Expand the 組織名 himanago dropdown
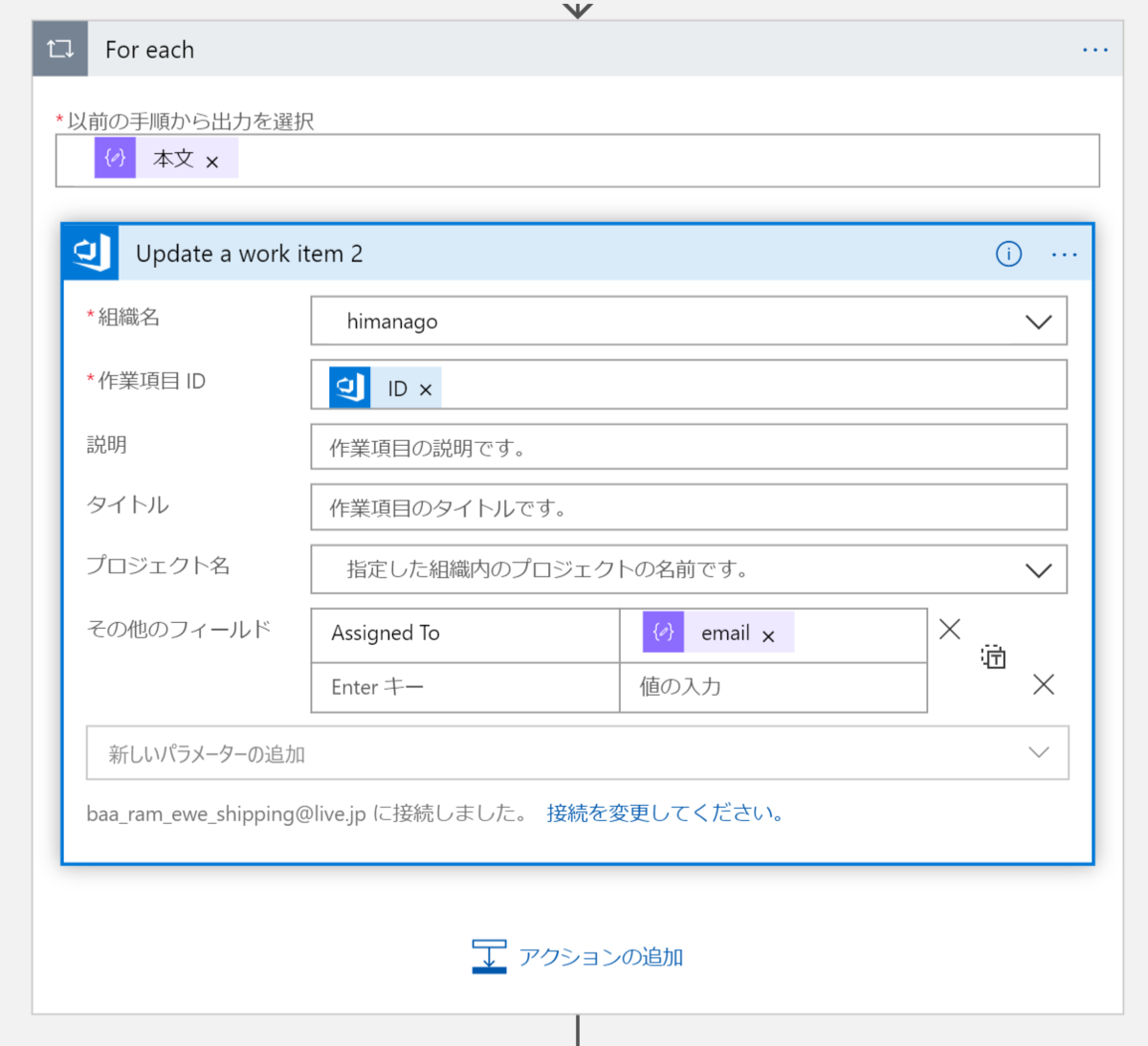The width and height of the screenshot is (1148, 1046). 1039,322
